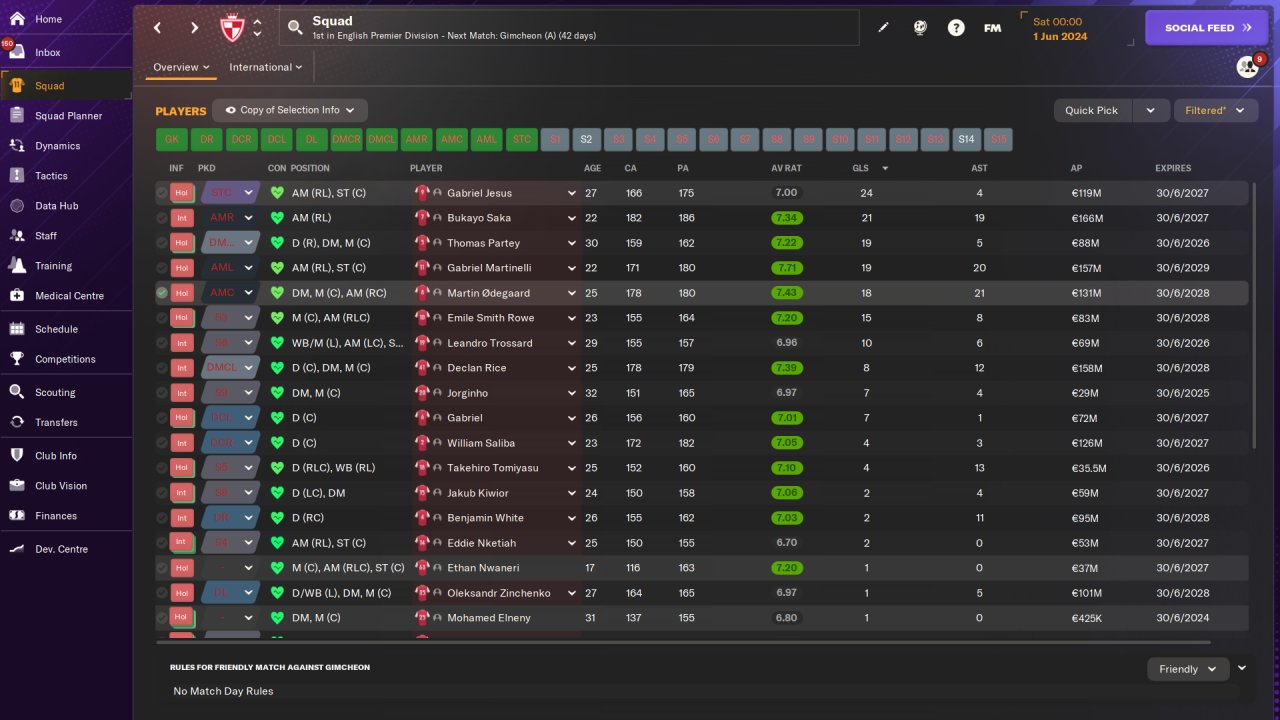Select the GK position slot button

point(171,140)
